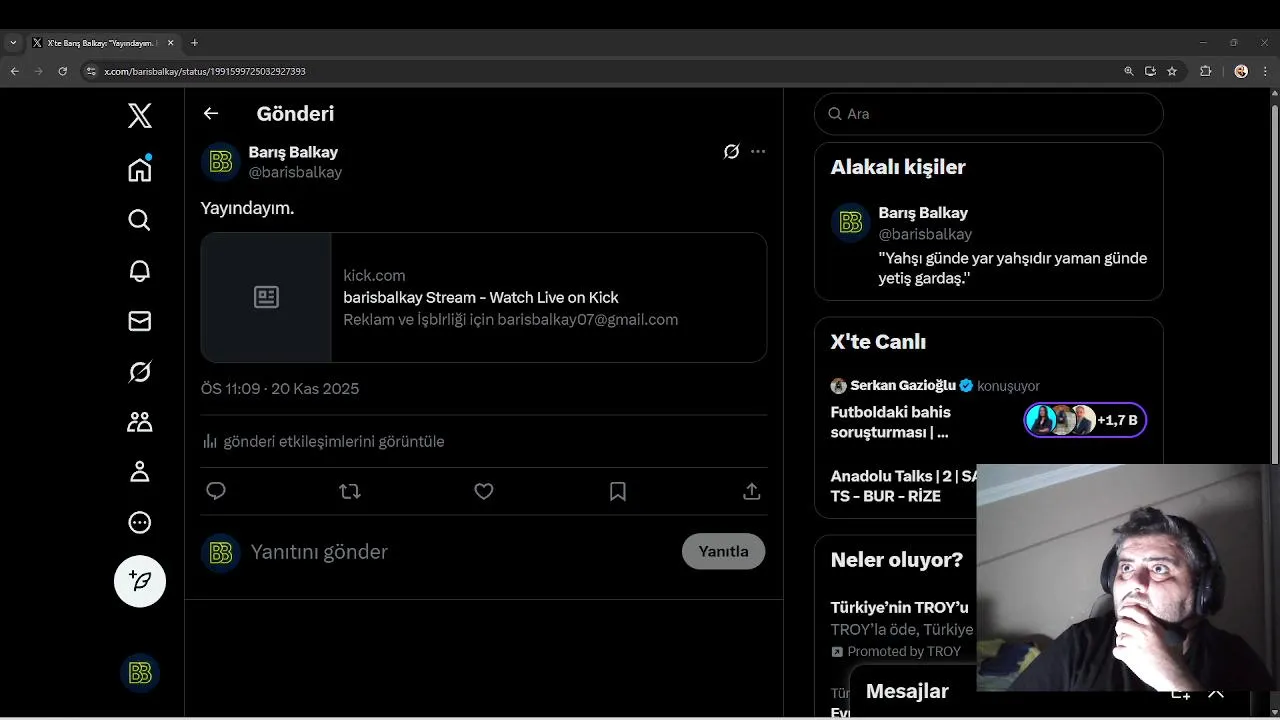Image resolution: width=1280 pixels, height=720 pixels.
Task: Open Barış Balkay in Alakalı kişiler
Action: tap(923, 213)
